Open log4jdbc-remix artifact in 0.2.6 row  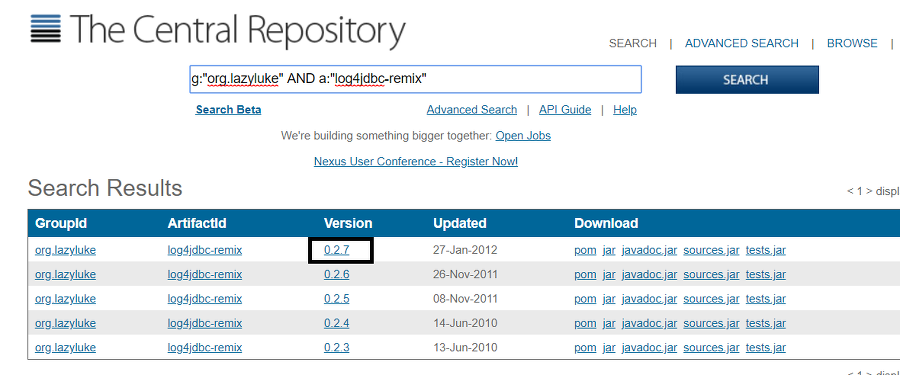point(205,275)
